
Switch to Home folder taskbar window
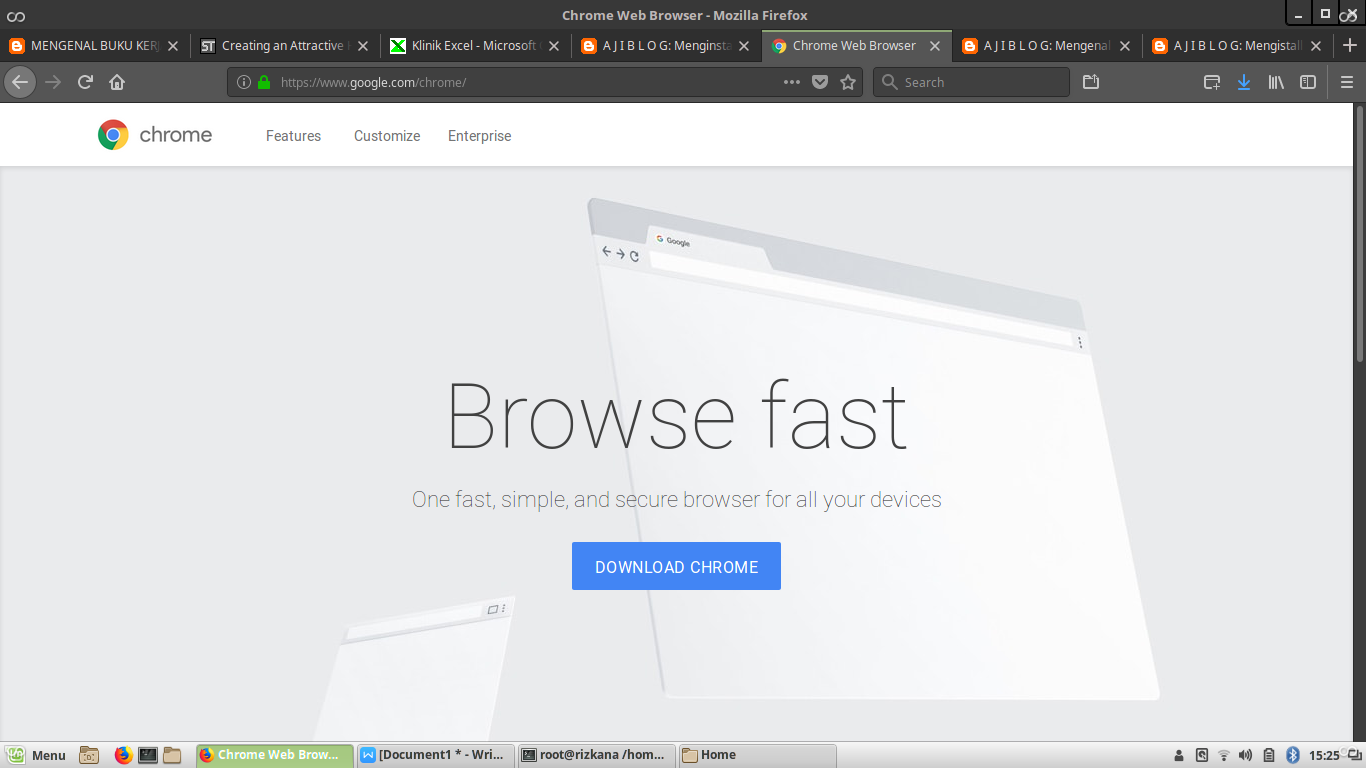[757, 755]
